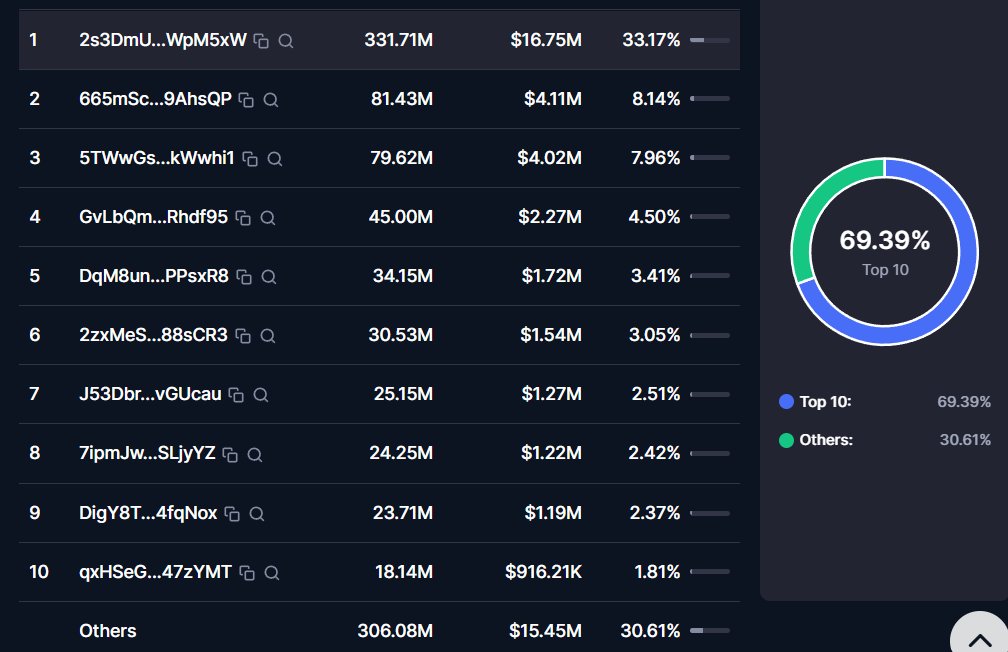
Task: Select the blue Top 10 legend dot
Action: tap(786, 402)
